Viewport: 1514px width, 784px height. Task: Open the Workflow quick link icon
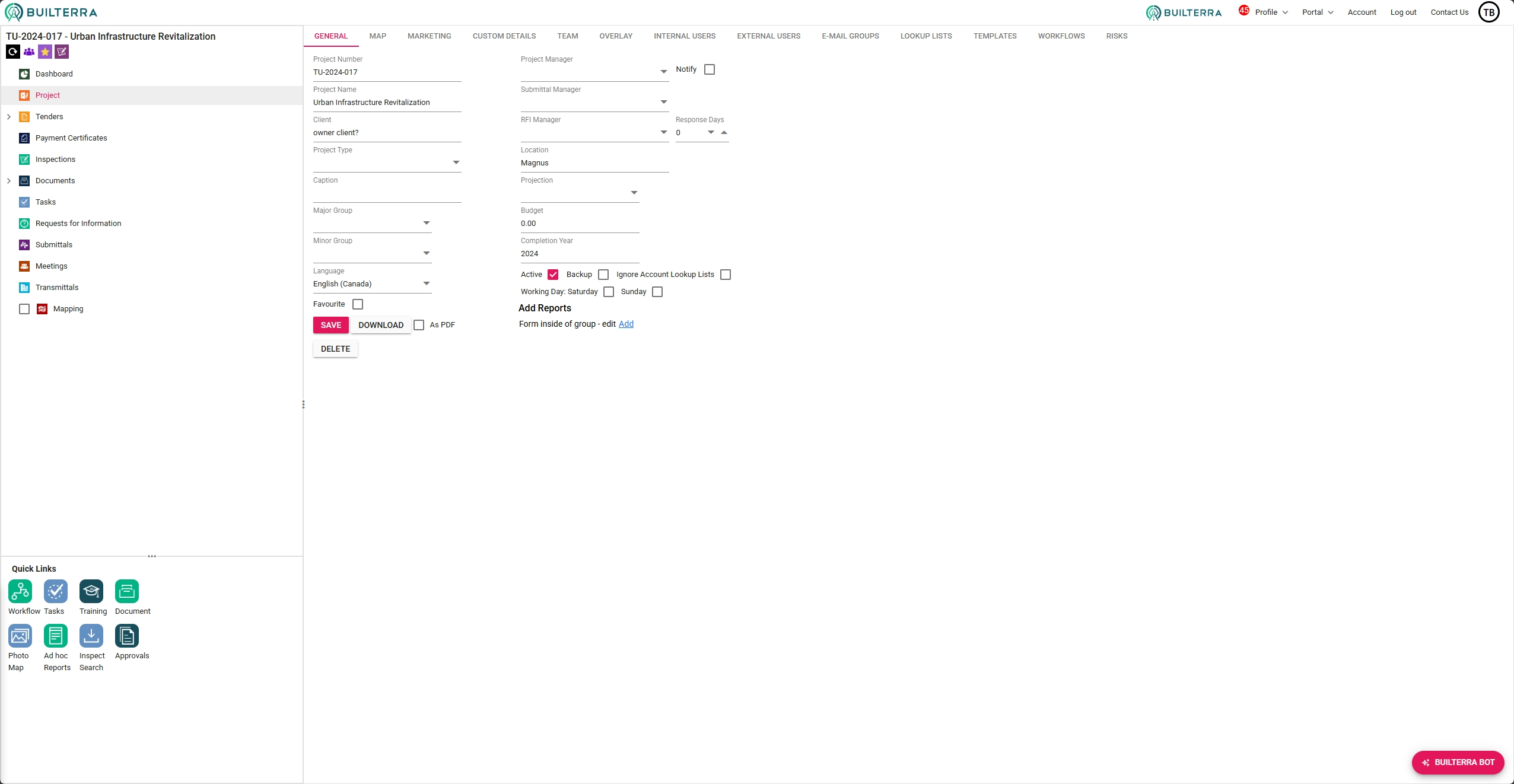(x=20, y=591)
